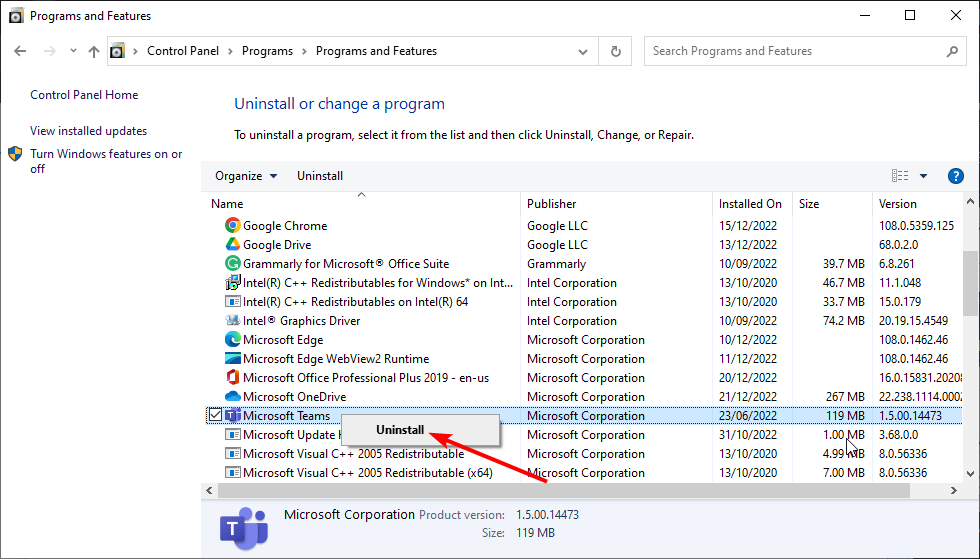This screenshot has height=559, width=980.
Task: Sort by the Publisher column header
Action: click(x=616, y=204)
